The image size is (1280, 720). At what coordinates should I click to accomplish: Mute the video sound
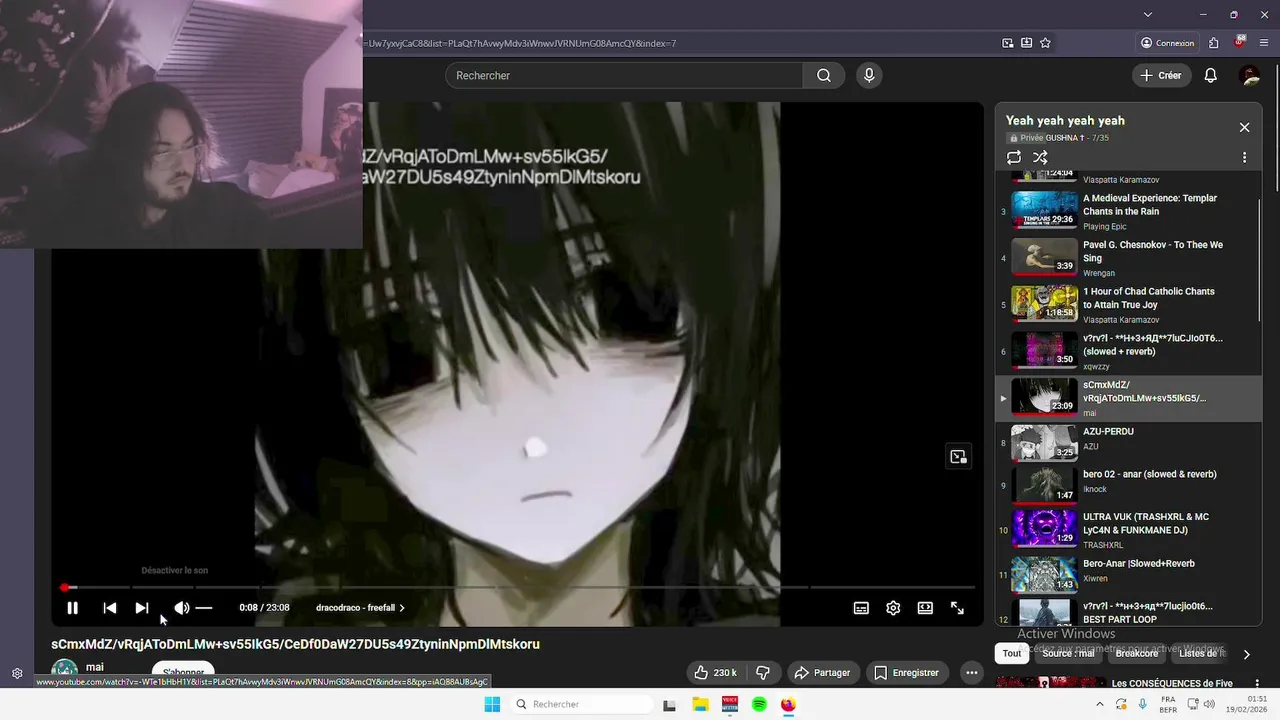pos(181,608)
